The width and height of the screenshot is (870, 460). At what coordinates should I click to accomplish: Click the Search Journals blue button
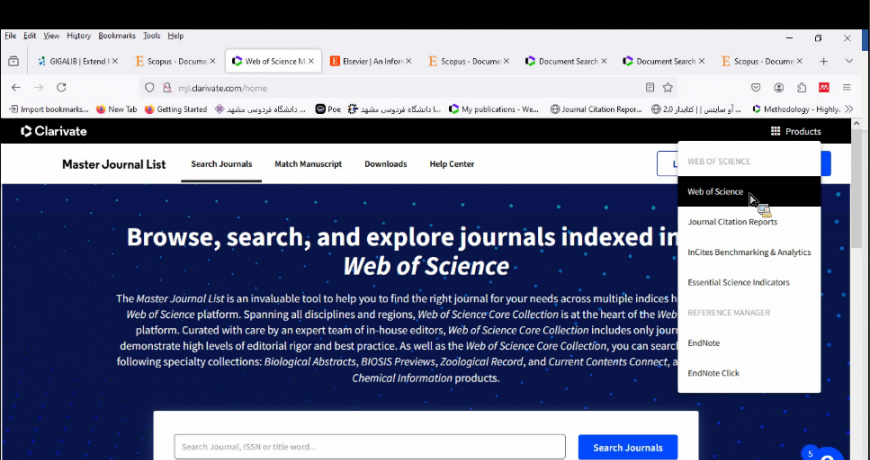click(x=628, y=447)
